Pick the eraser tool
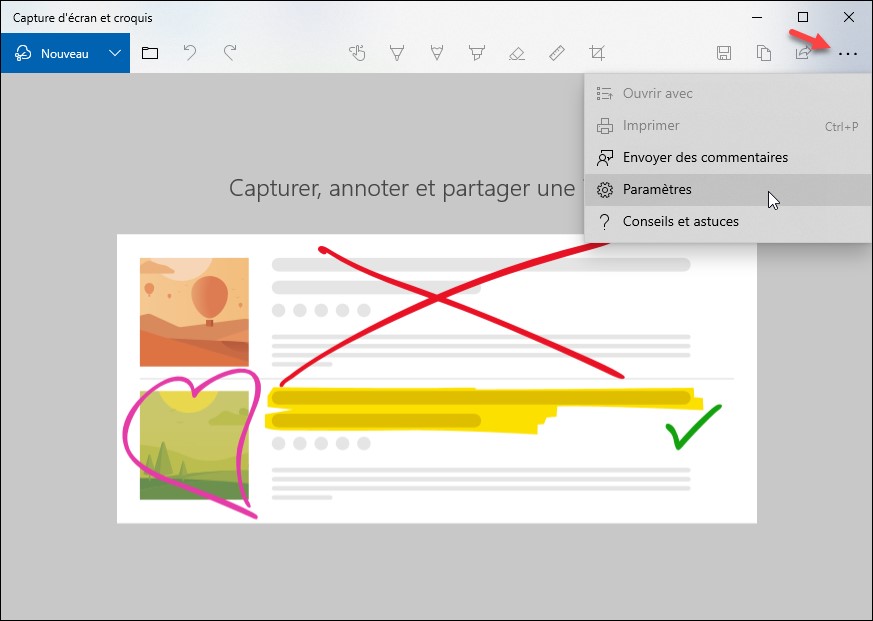Screen dimensions: 873x621 (517, 53)
